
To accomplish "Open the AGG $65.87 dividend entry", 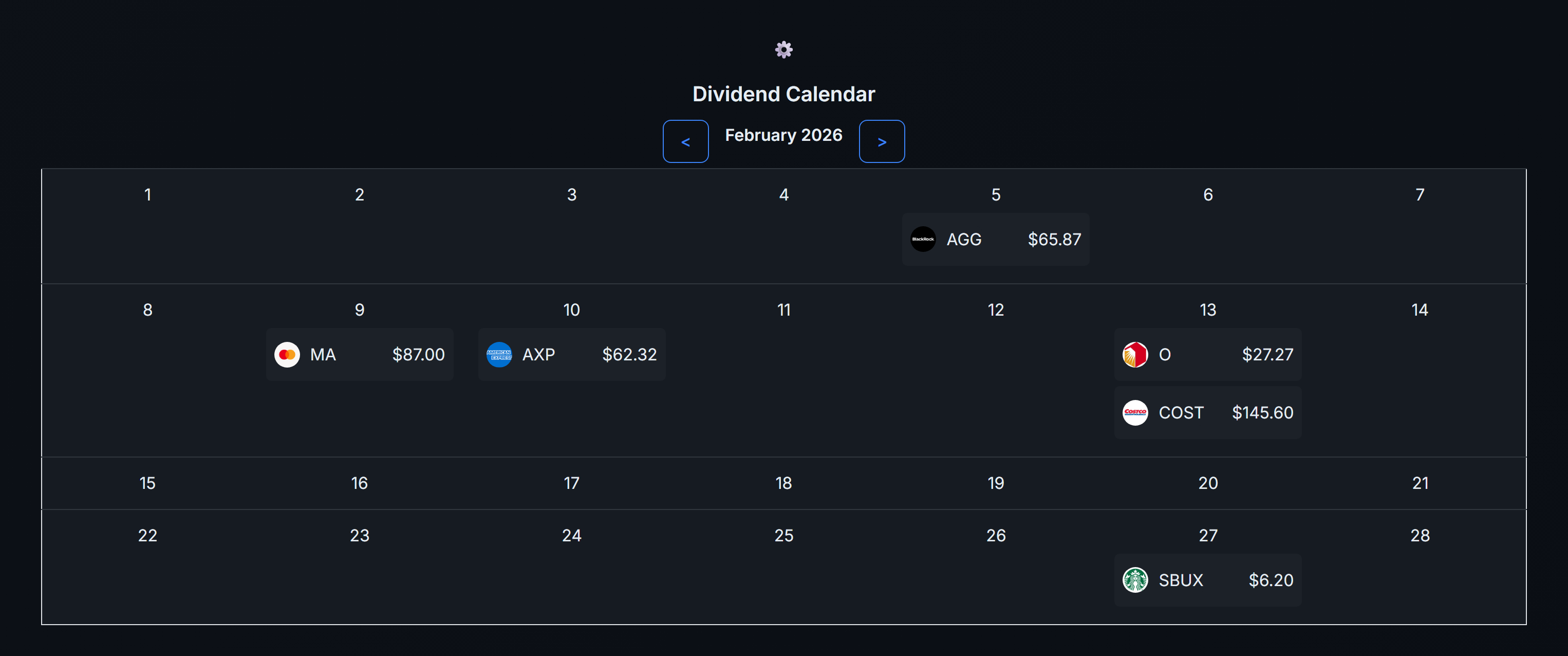I will point(995,240).
